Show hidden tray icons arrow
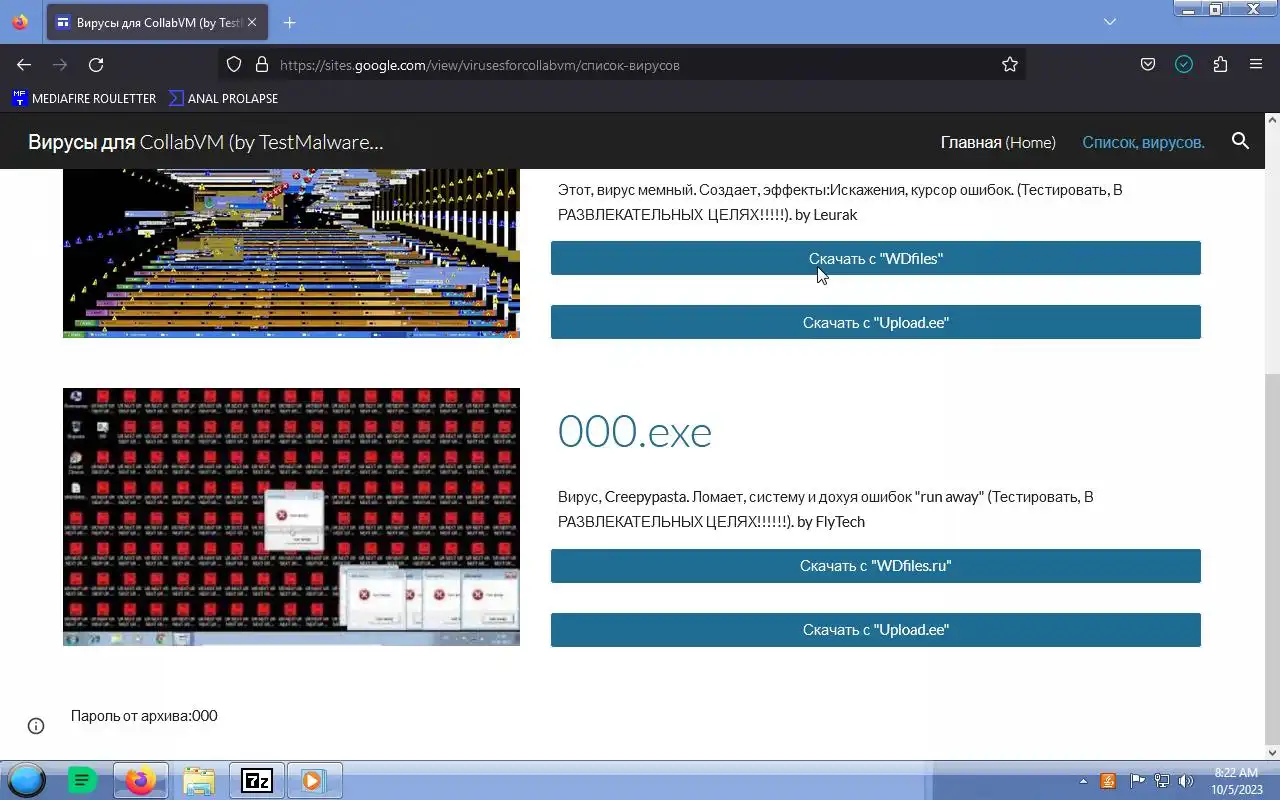This screenshot has width=1280, height=800. tap(1083, 781)
